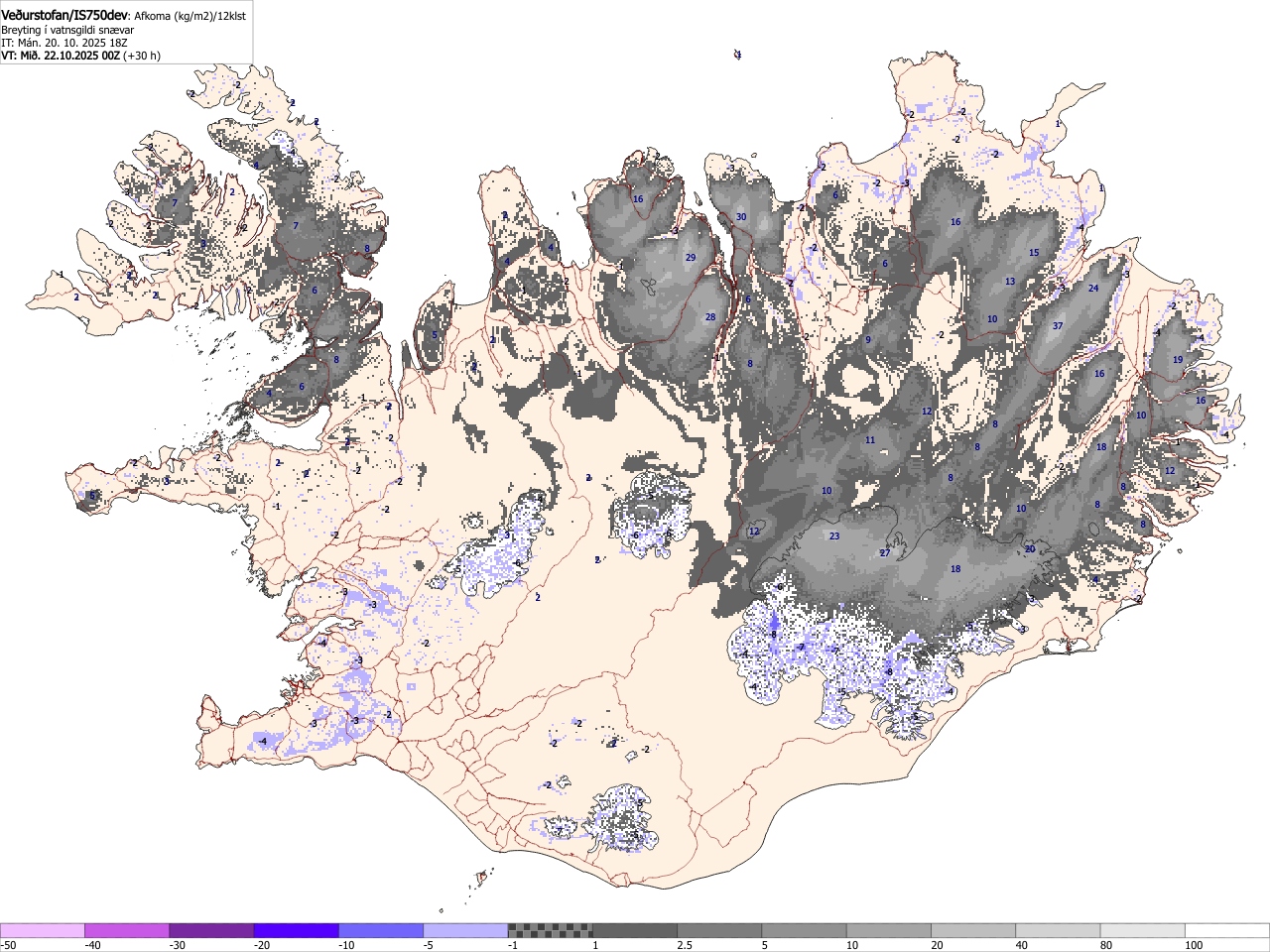This screenshot has height=952, width=1270.
Task: Click the map value 15 in the northeast
Action: pos(1034,253)
